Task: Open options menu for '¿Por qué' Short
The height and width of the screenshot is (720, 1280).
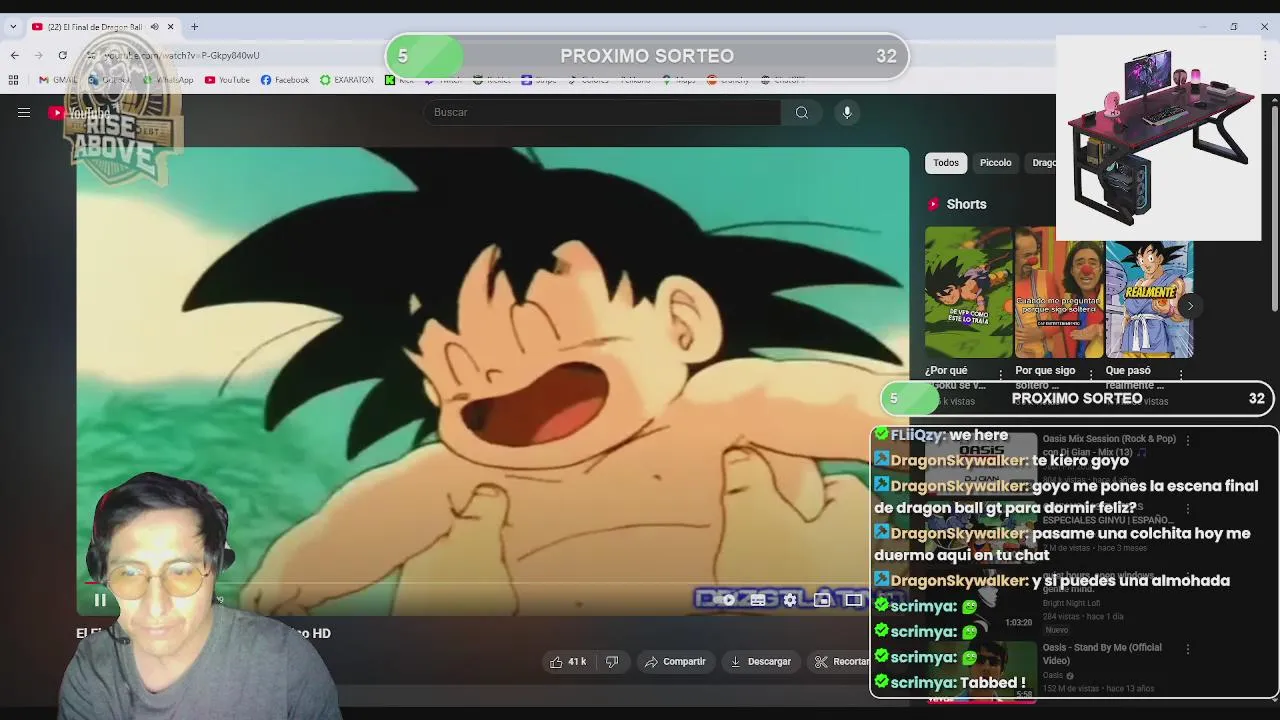Action: [1000, 374]
